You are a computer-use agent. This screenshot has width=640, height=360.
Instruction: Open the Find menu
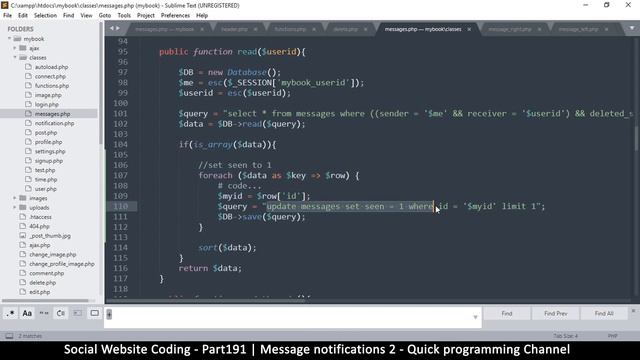[x=69, y=16]
